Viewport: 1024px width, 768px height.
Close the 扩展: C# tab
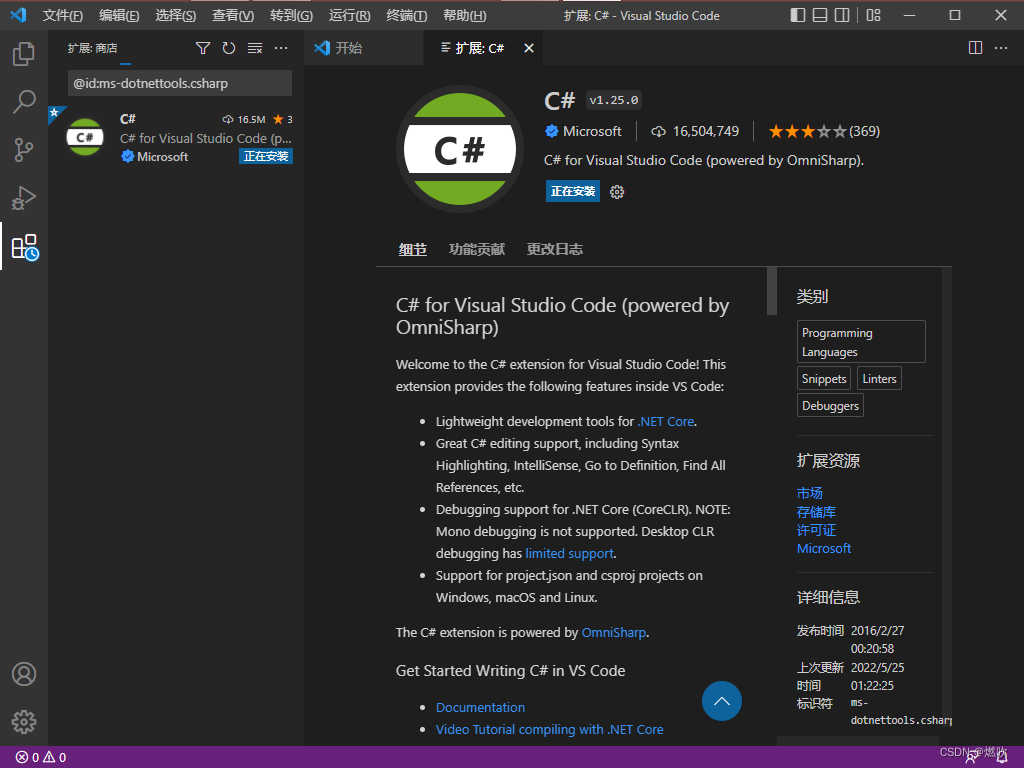[529, 48]
